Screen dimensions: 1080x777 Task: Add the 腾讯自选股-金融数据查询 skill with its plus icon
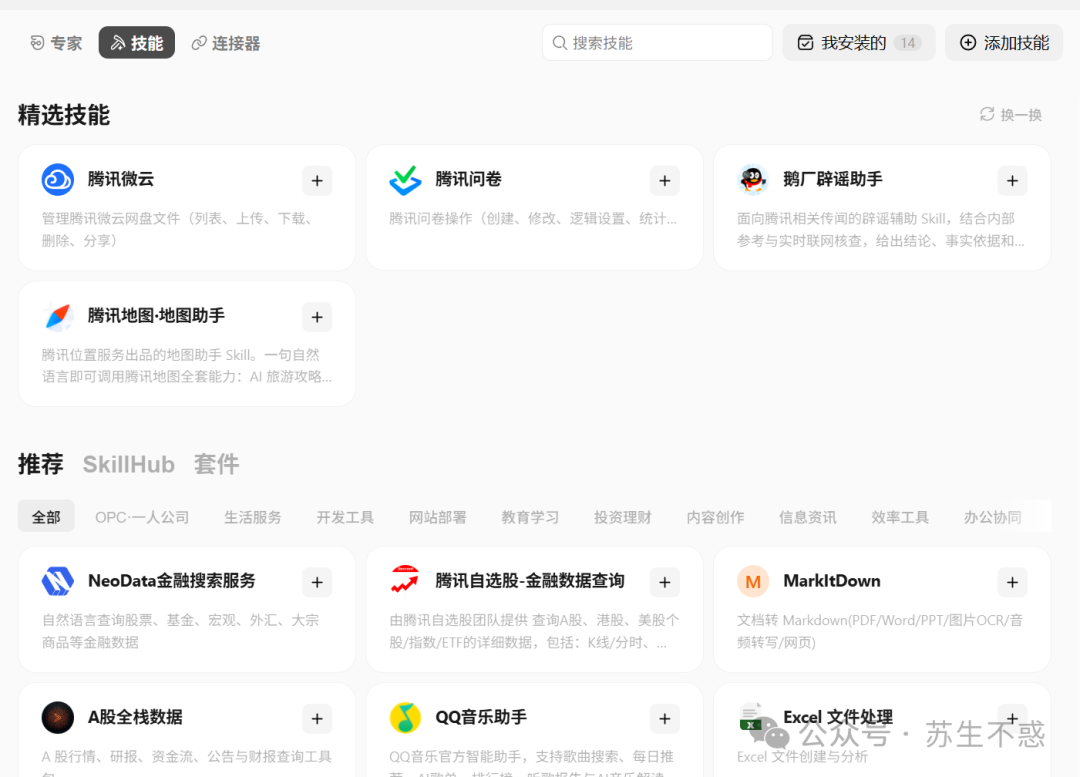point(665,582)
